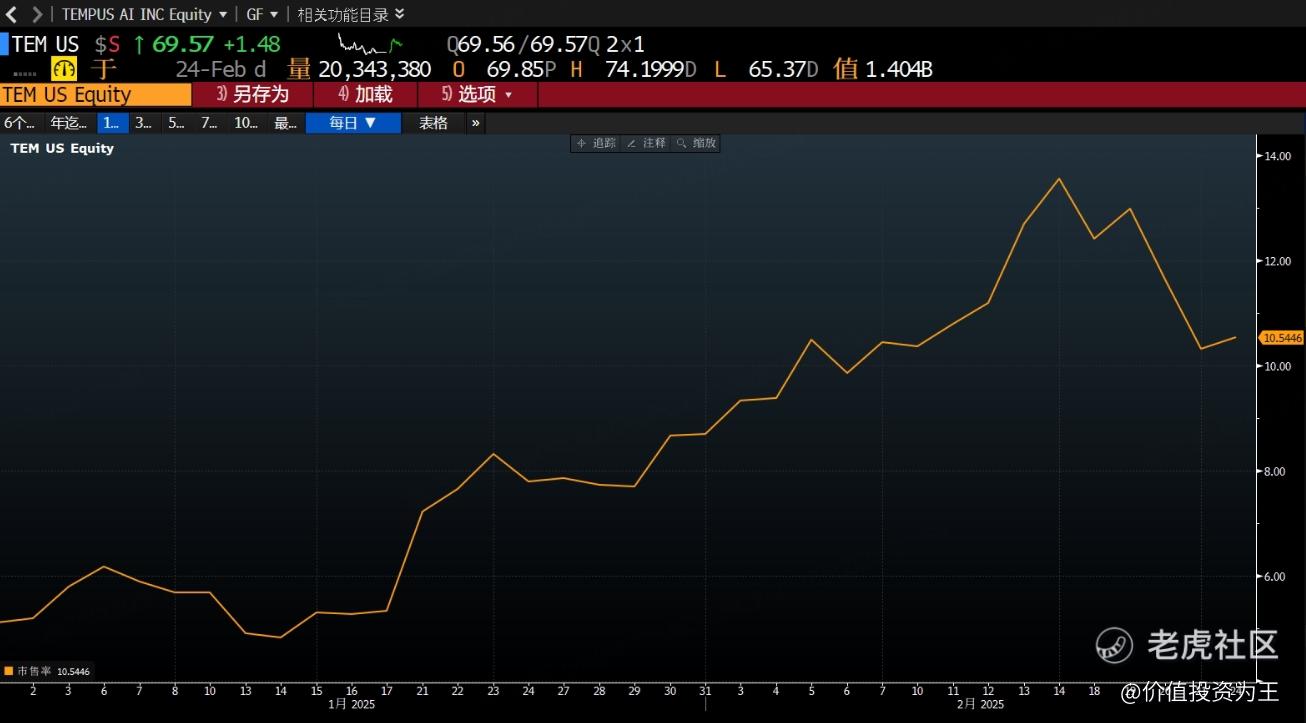Click the open price 69.85
1306x723 pixels.
[x=515, y=69]
